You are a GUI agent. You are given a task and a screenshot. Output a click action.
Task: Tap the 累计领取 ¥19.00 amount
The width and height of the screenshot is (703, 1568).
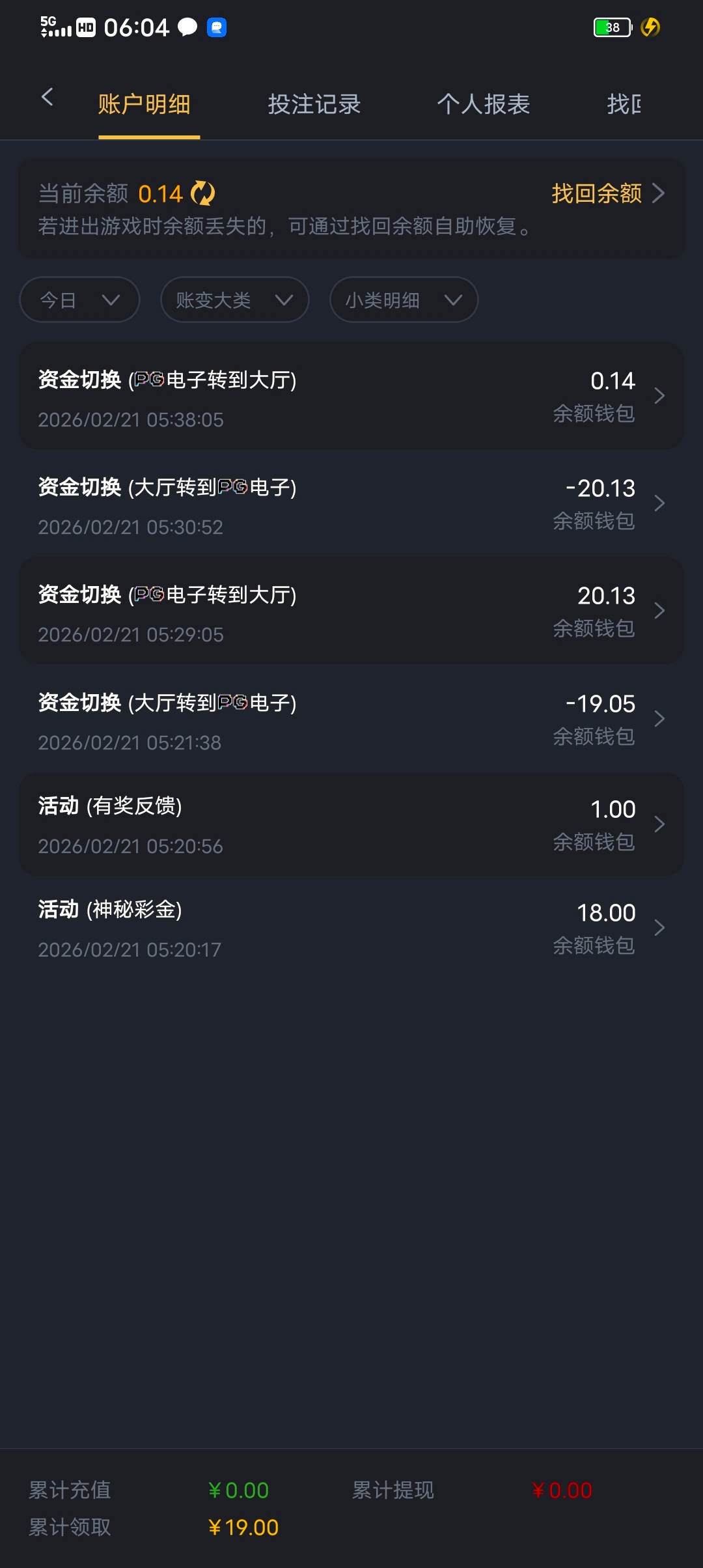[243, 1528]
